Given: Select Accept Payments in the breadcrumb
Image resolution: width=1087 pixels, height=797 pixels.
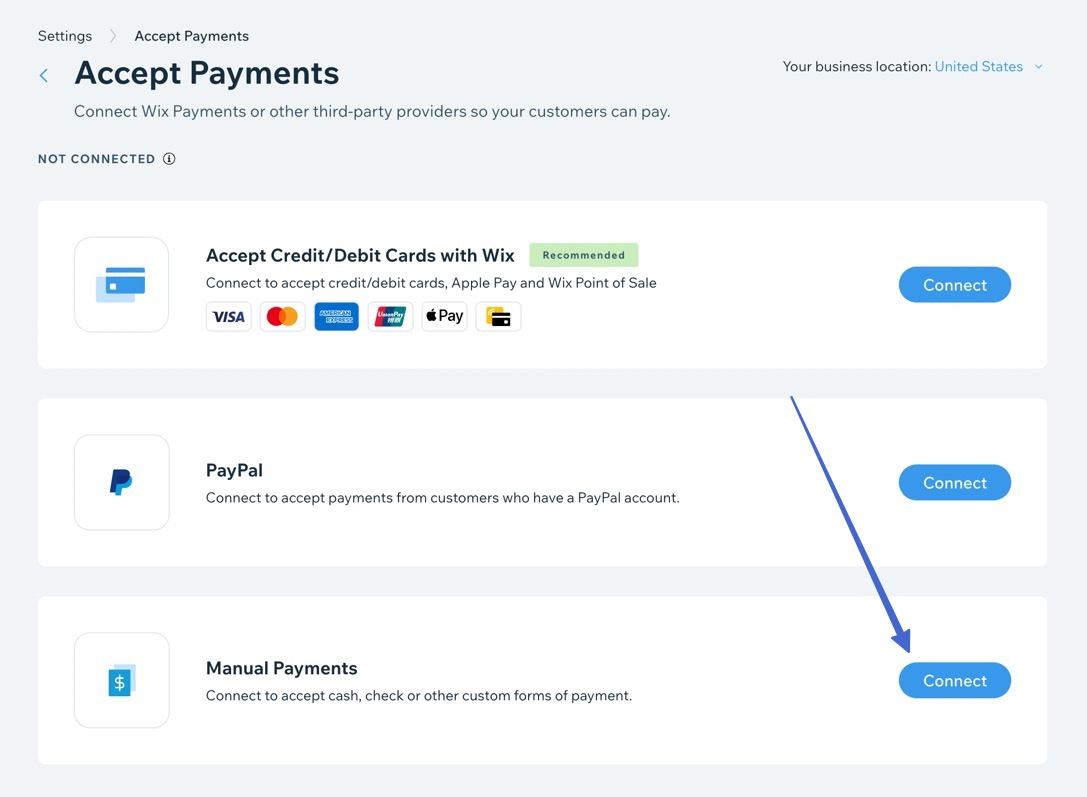Looking at the screenshot, I should tap(191, 35).
